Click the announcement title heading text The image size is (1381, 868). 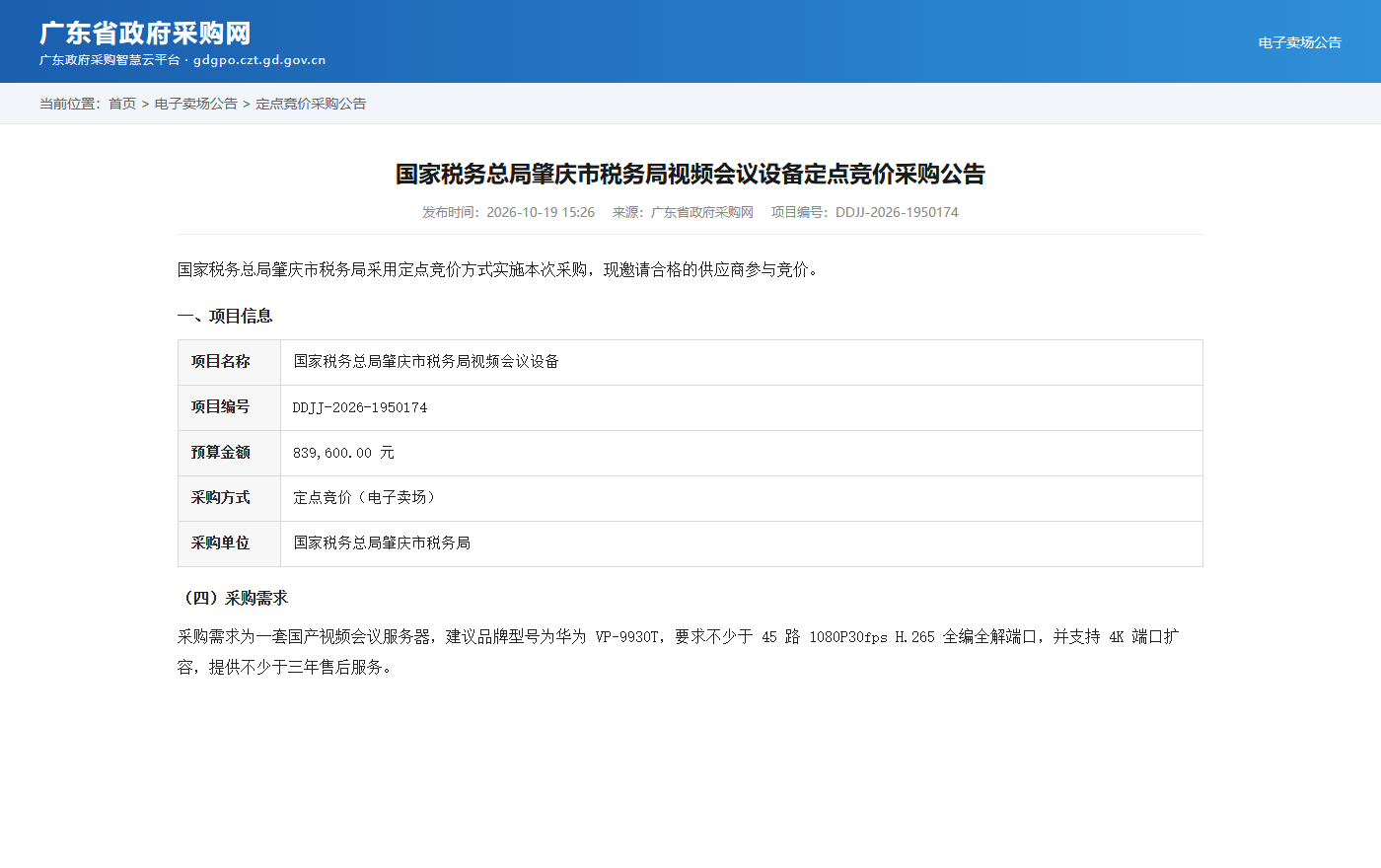[690, 174]
